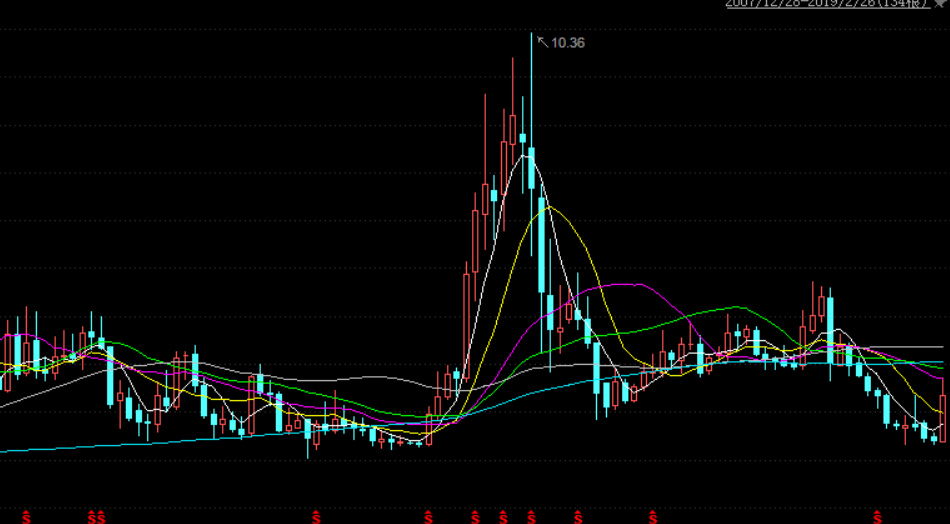The width and height of the screenshot is (950, 524).
Task: Click the rightmost red marker on bottom axis
Action: click(877, 517)
